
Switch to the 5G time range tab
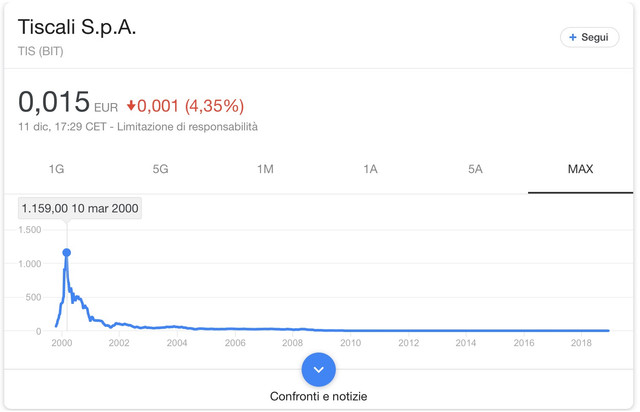[x=160, y=169]
